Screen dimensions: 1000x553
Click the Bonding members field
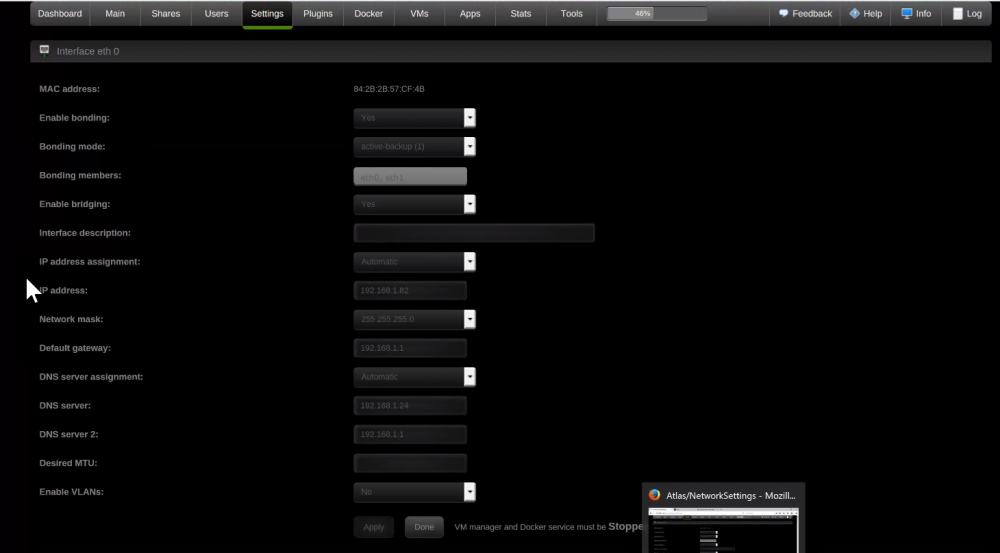[x=410, y=177]
